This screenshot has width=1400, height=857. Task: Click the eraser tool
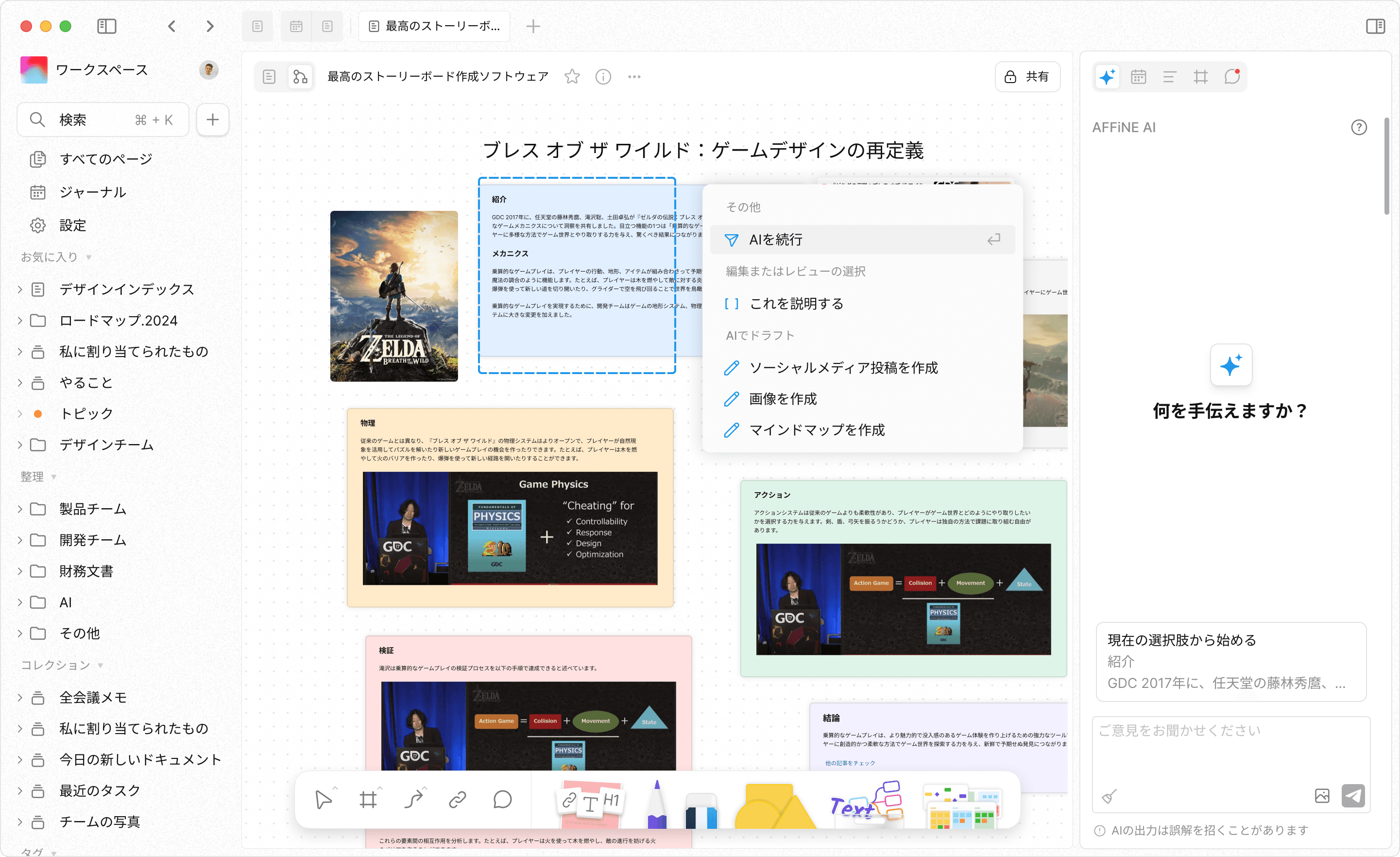point(701,810)
